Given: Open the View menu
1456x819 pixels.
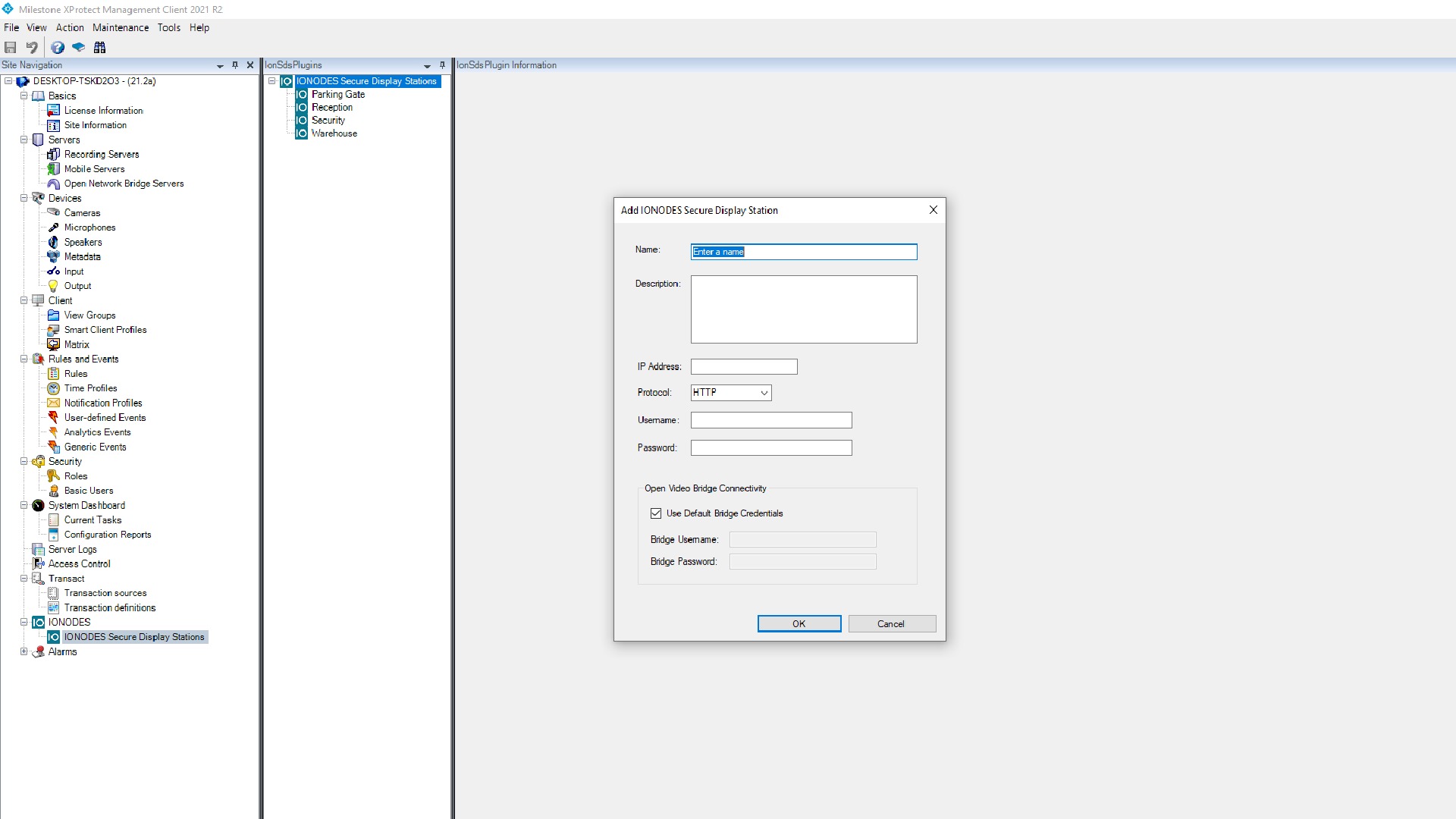Looking at the screenshot, I should tap(36, 28).
